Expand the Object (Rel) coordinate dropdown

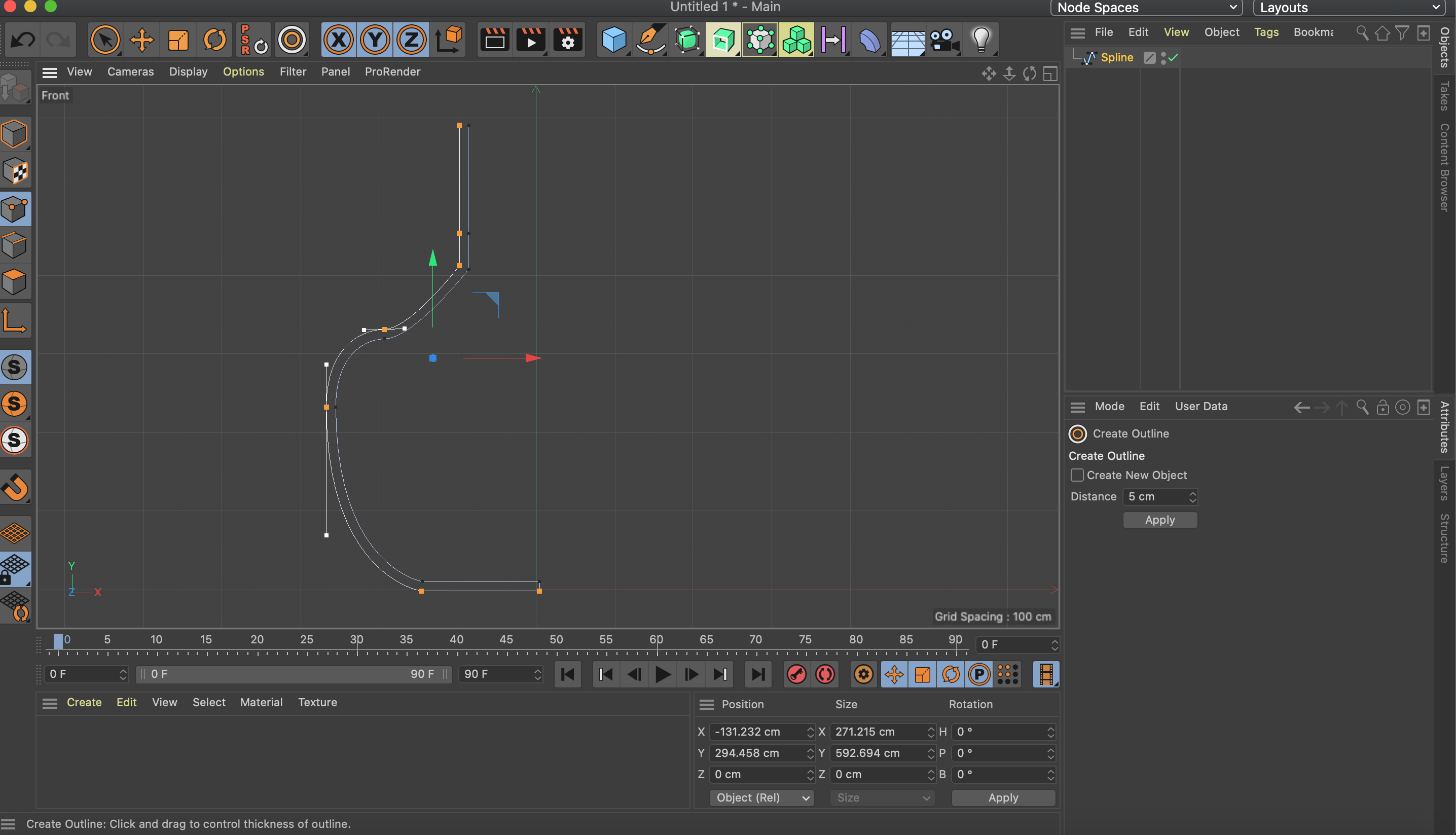[x=761, y=797]
